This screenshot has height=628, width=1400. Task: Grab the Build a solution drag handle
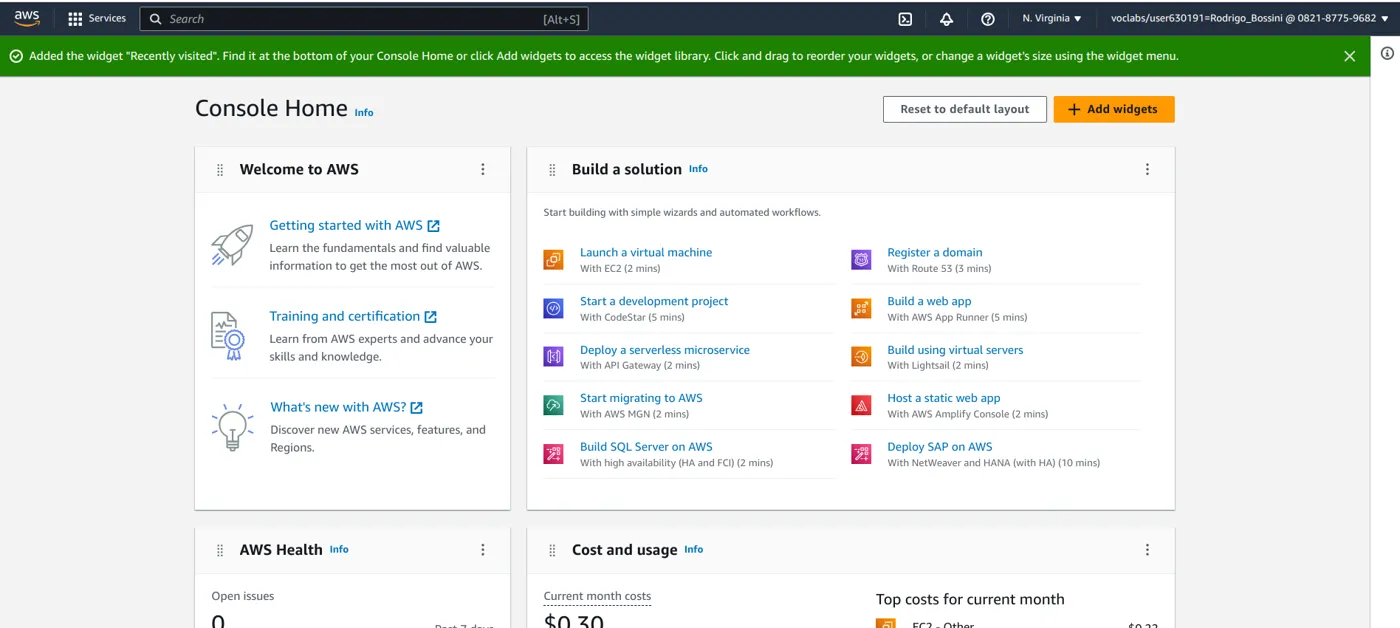552,170
